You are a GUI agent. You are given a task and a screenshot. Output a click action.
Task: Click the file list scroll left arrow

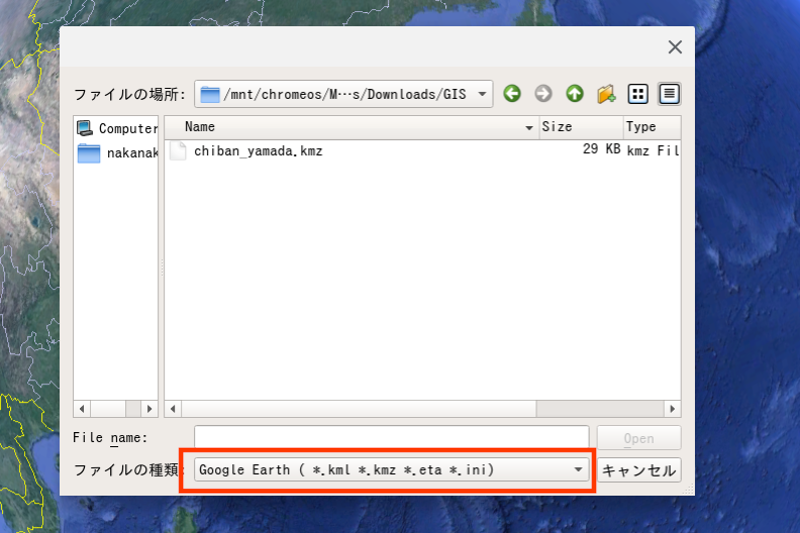pos(173,409)
